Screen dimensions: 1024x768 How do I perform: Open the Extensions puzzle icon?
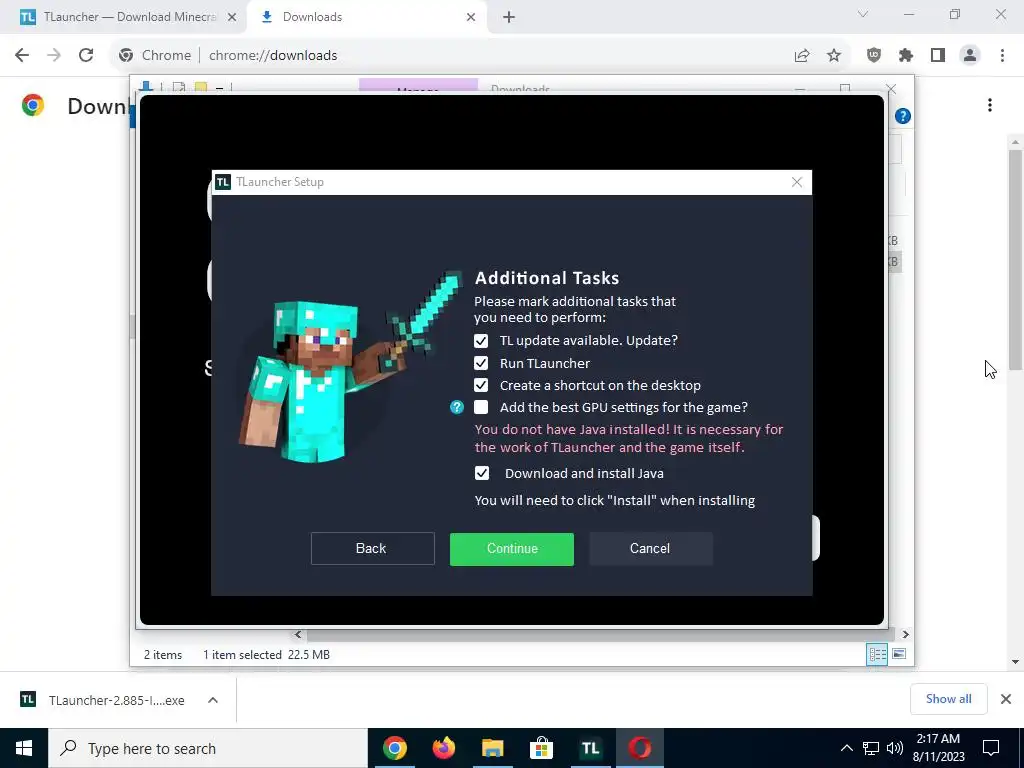[906, 56]
